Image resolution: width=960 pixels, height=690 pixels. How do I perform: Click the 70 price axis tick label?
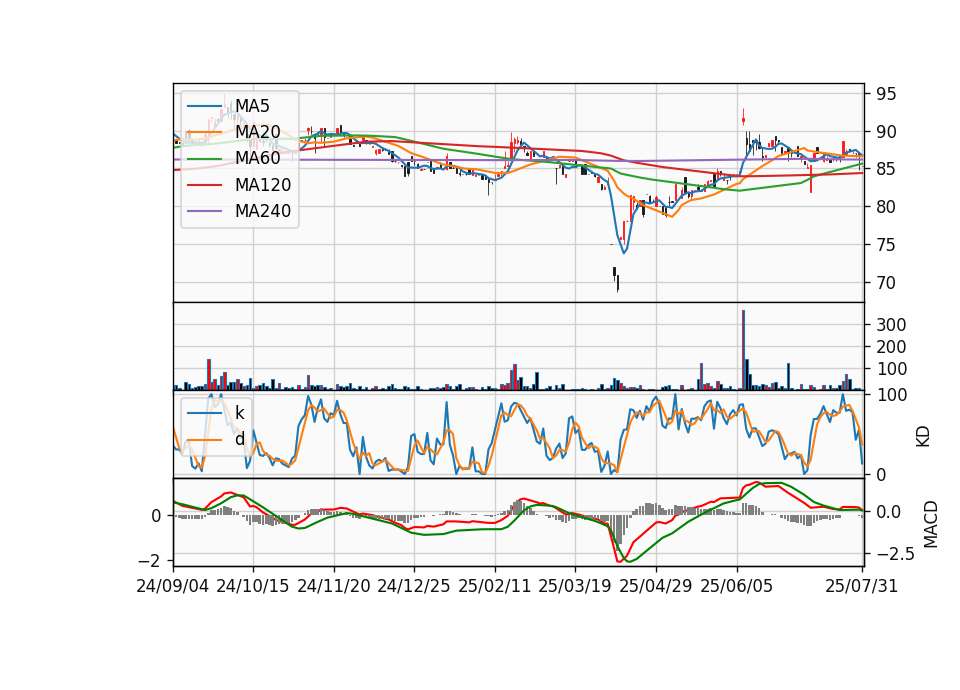(886, 283)
